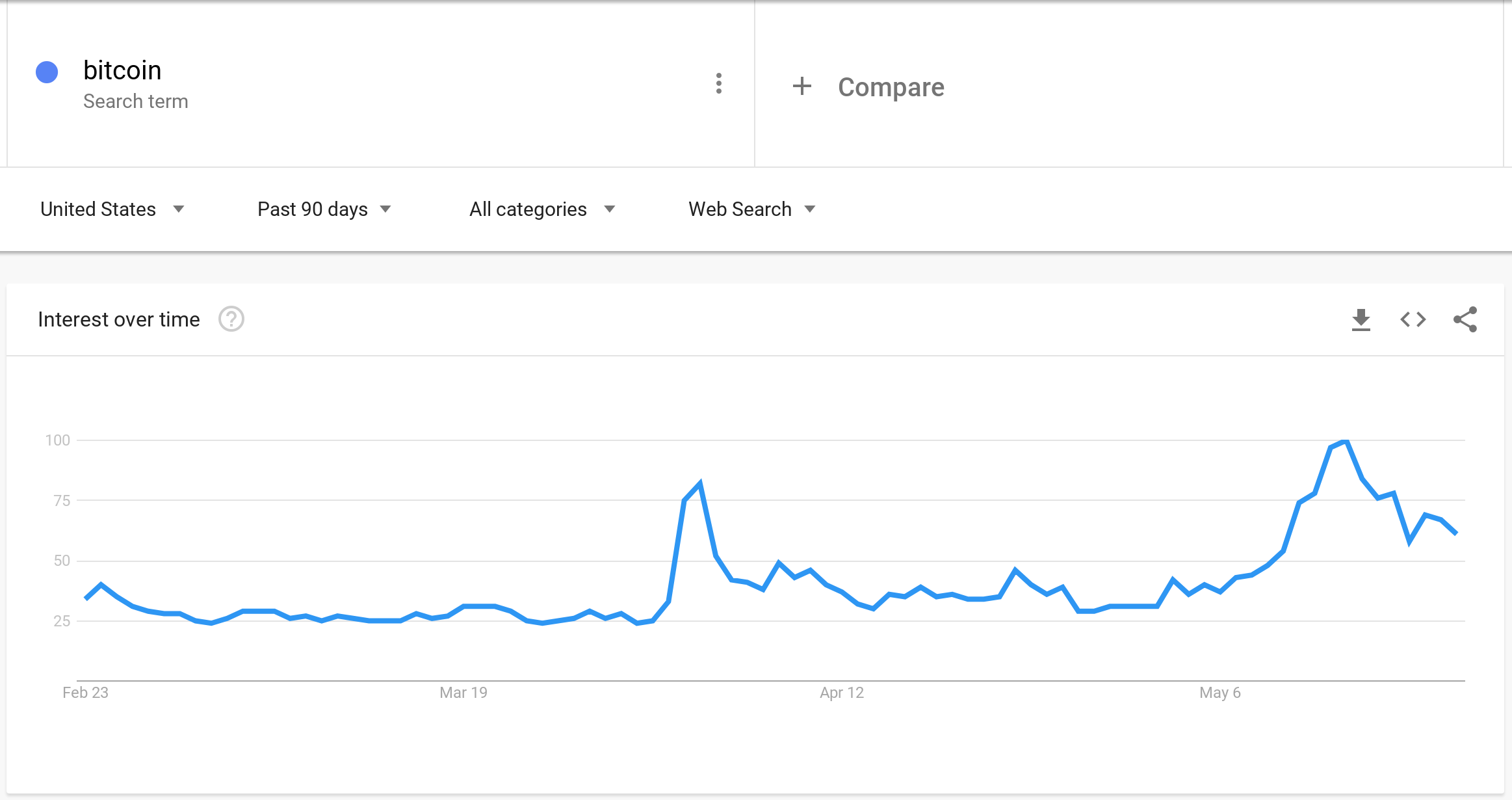Viewport: 1512px width, 800px height.
Task: Click the Feb 23 axis label
Action: tap(85, 693)
